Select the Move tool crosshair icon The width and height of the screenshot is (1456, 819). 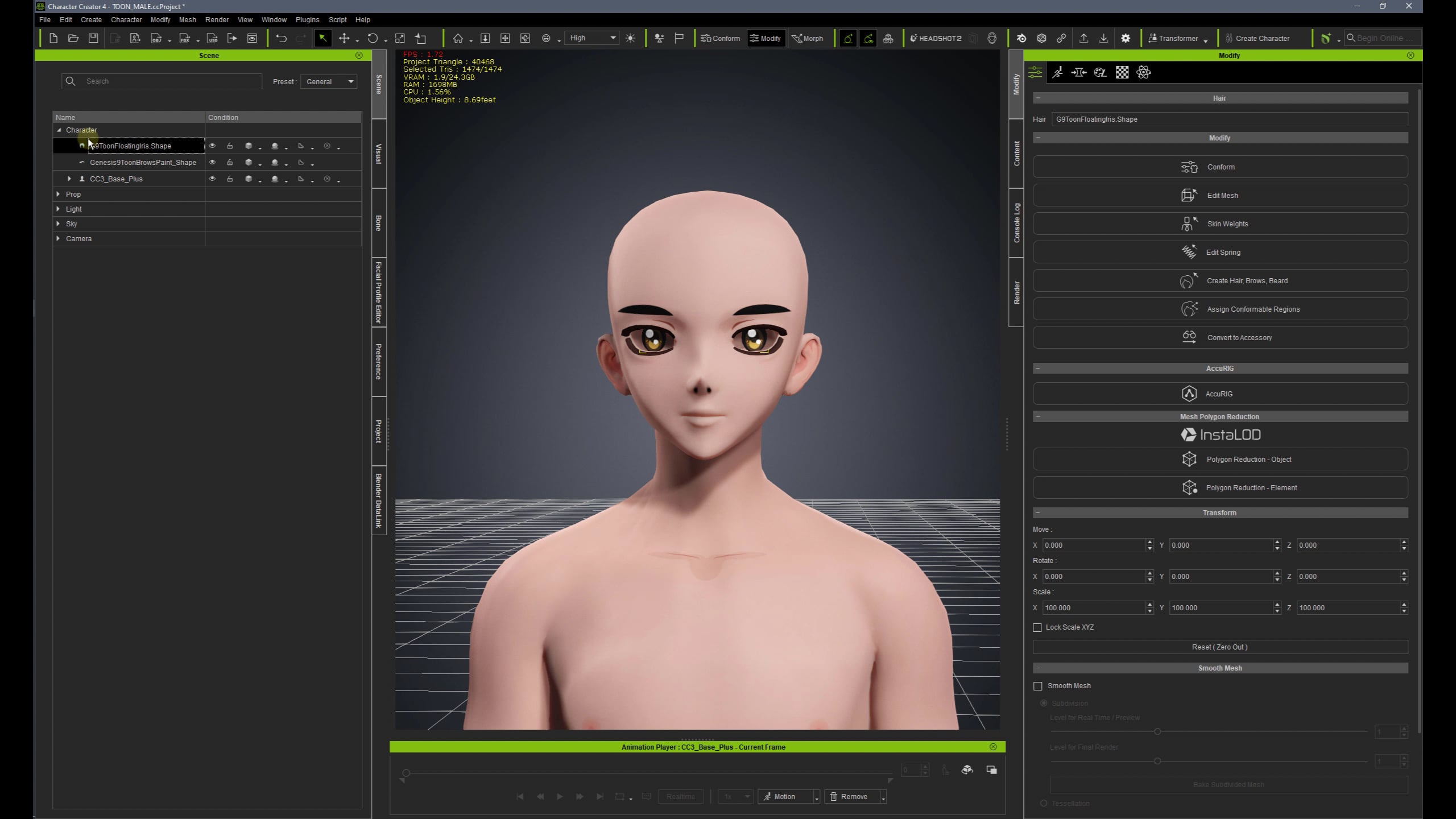[344, 38]
